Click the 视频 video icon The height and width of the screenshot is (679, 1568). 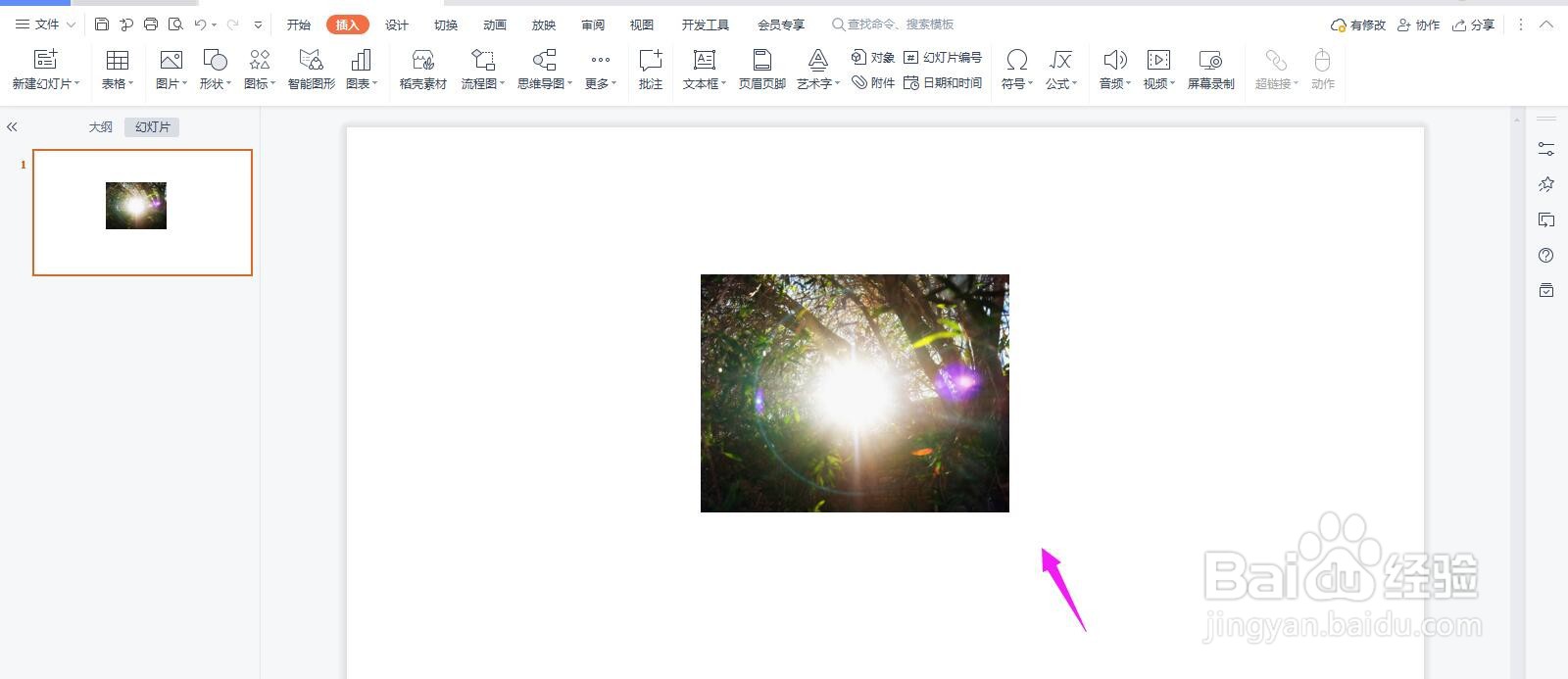tap(1158, 60)
